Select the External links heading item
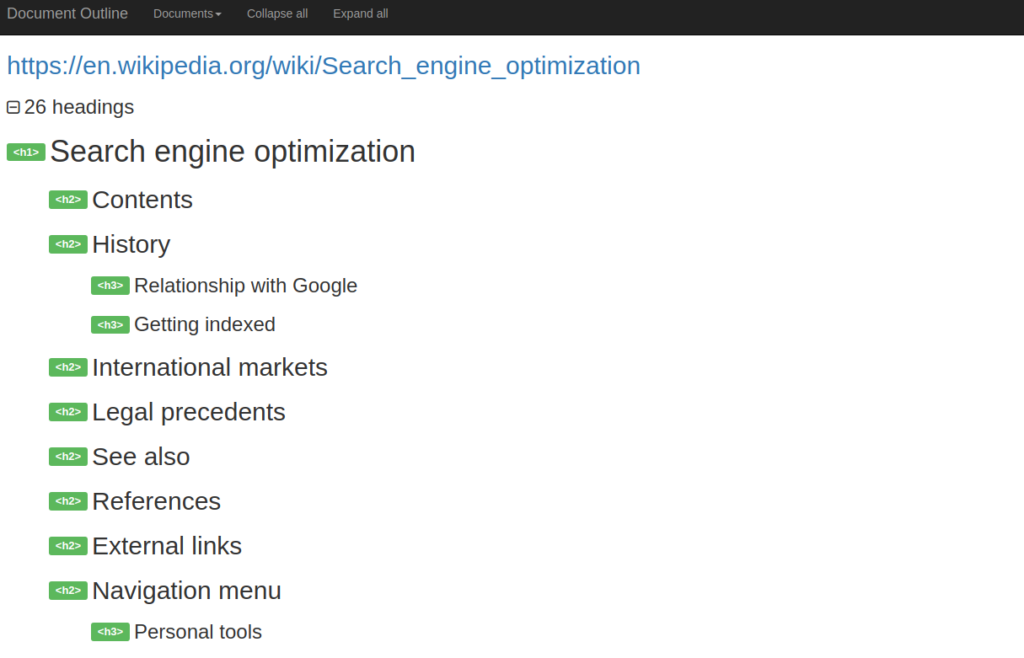 tap(167, 546)
